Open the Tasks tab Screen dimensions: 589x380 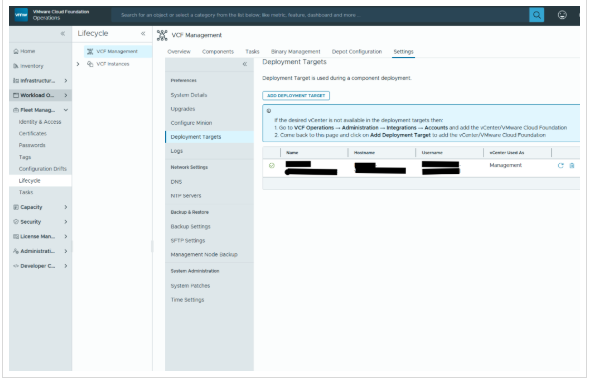[252, 52]
